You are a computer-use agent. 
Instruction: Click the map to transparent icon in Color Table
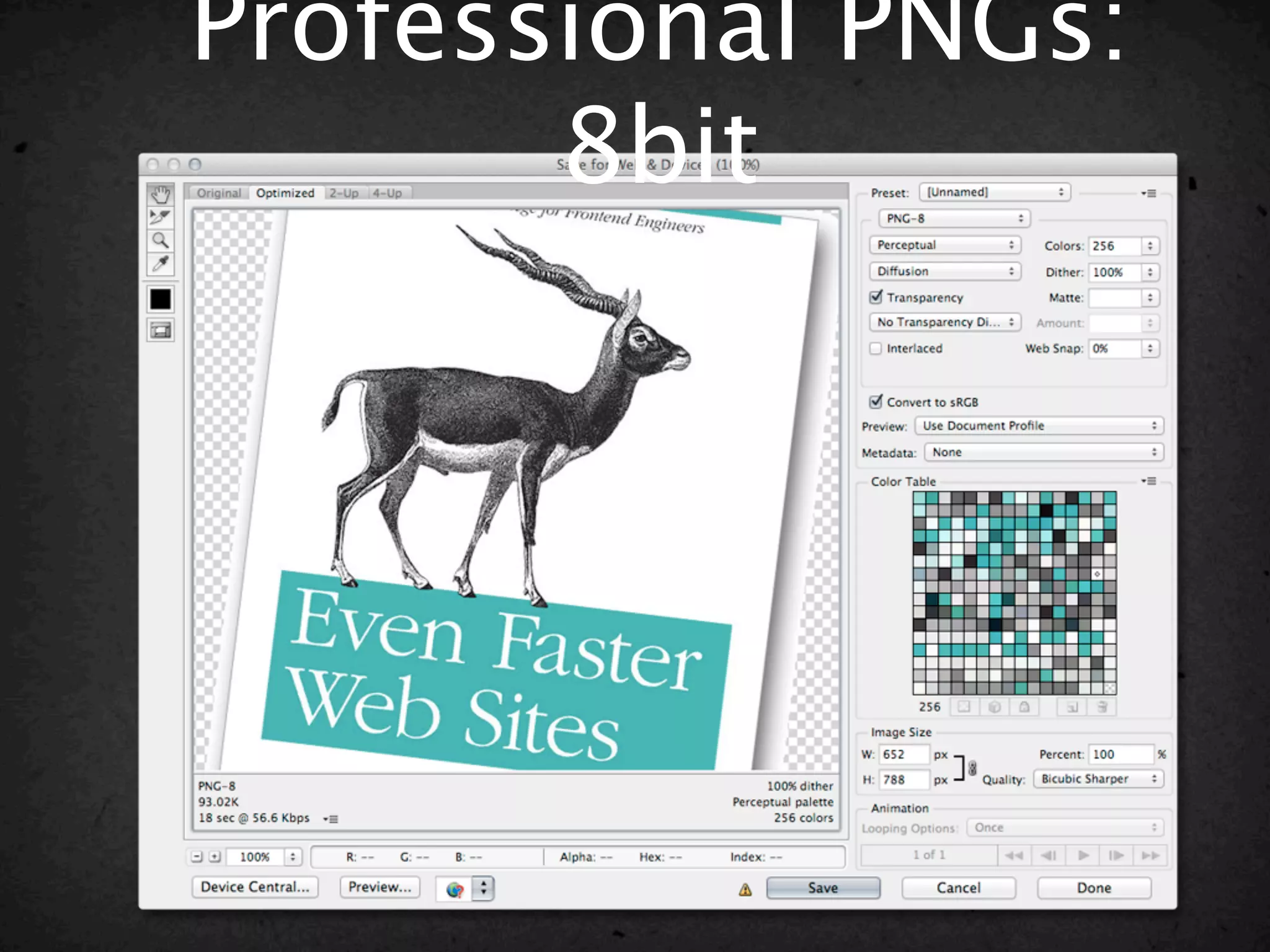click(964, 707)
